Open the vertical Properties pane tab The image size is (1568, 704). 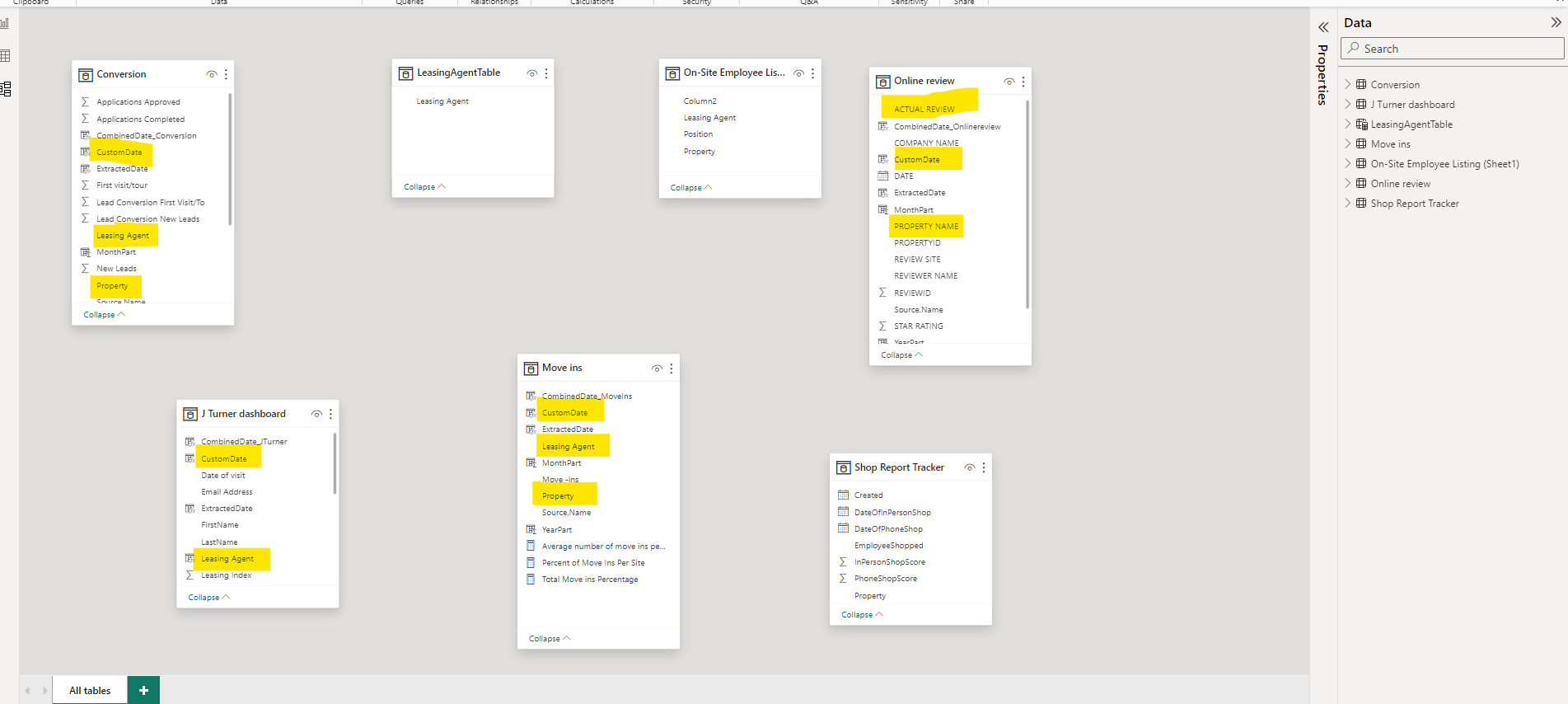(x=1322, y=74)
